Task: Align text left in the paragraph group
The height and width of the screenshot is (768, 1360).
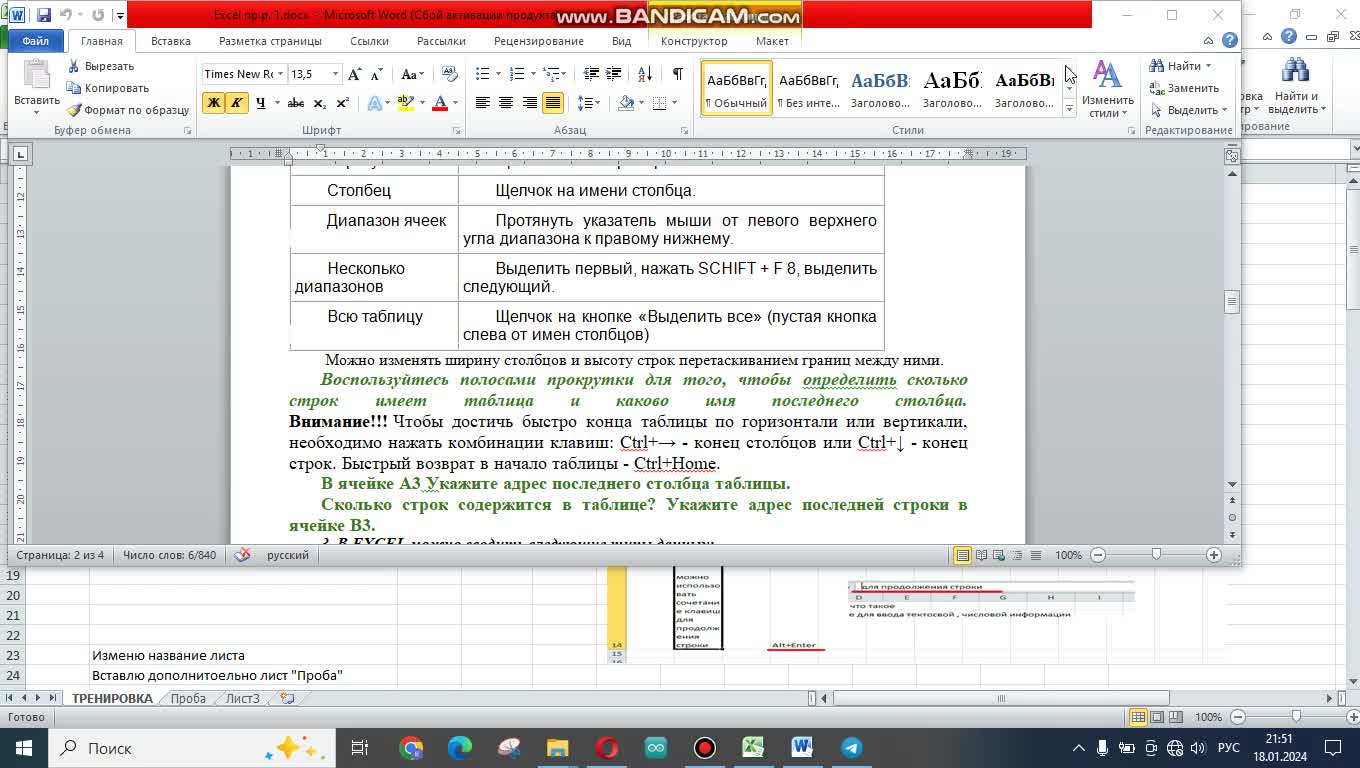Action: coord(482,103)
